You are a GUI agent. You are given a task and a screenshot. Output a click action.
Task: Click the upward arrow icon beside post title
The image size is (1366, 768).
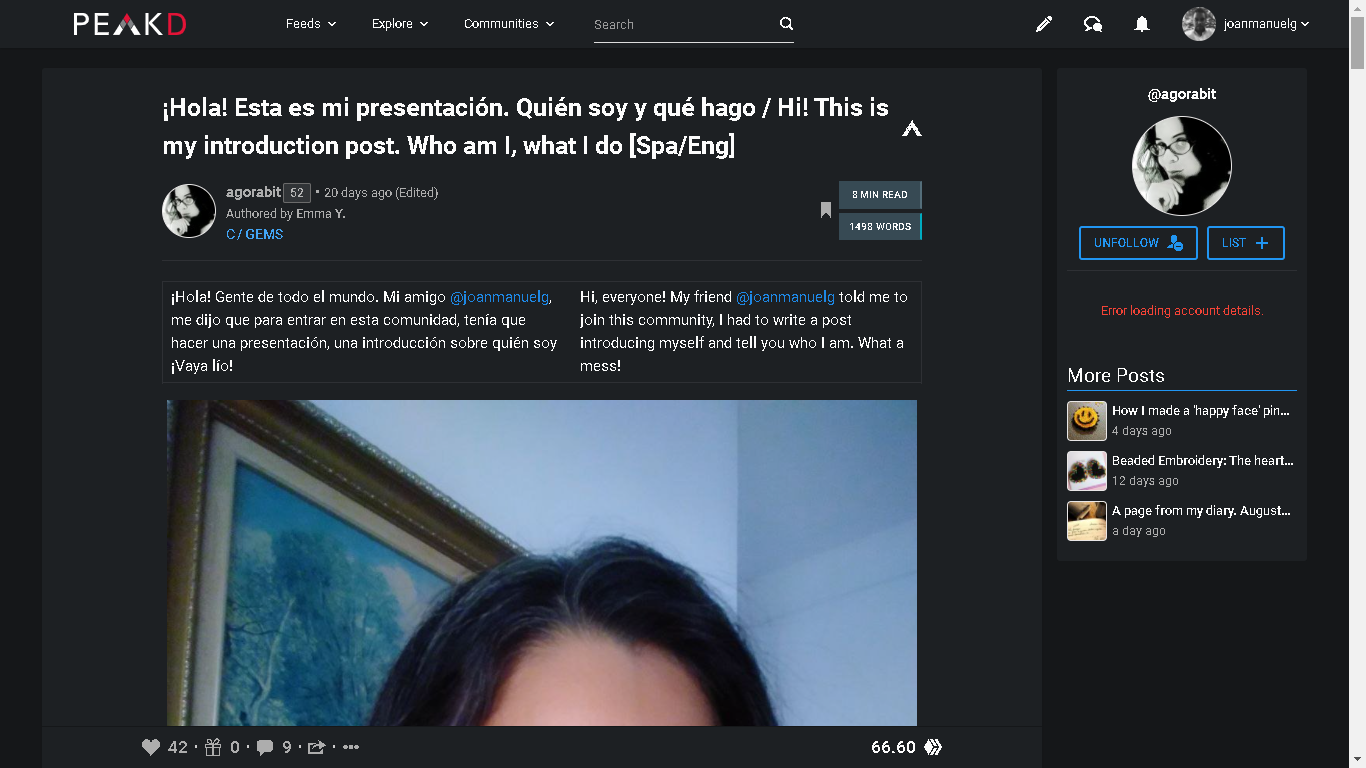click(912, 128)
